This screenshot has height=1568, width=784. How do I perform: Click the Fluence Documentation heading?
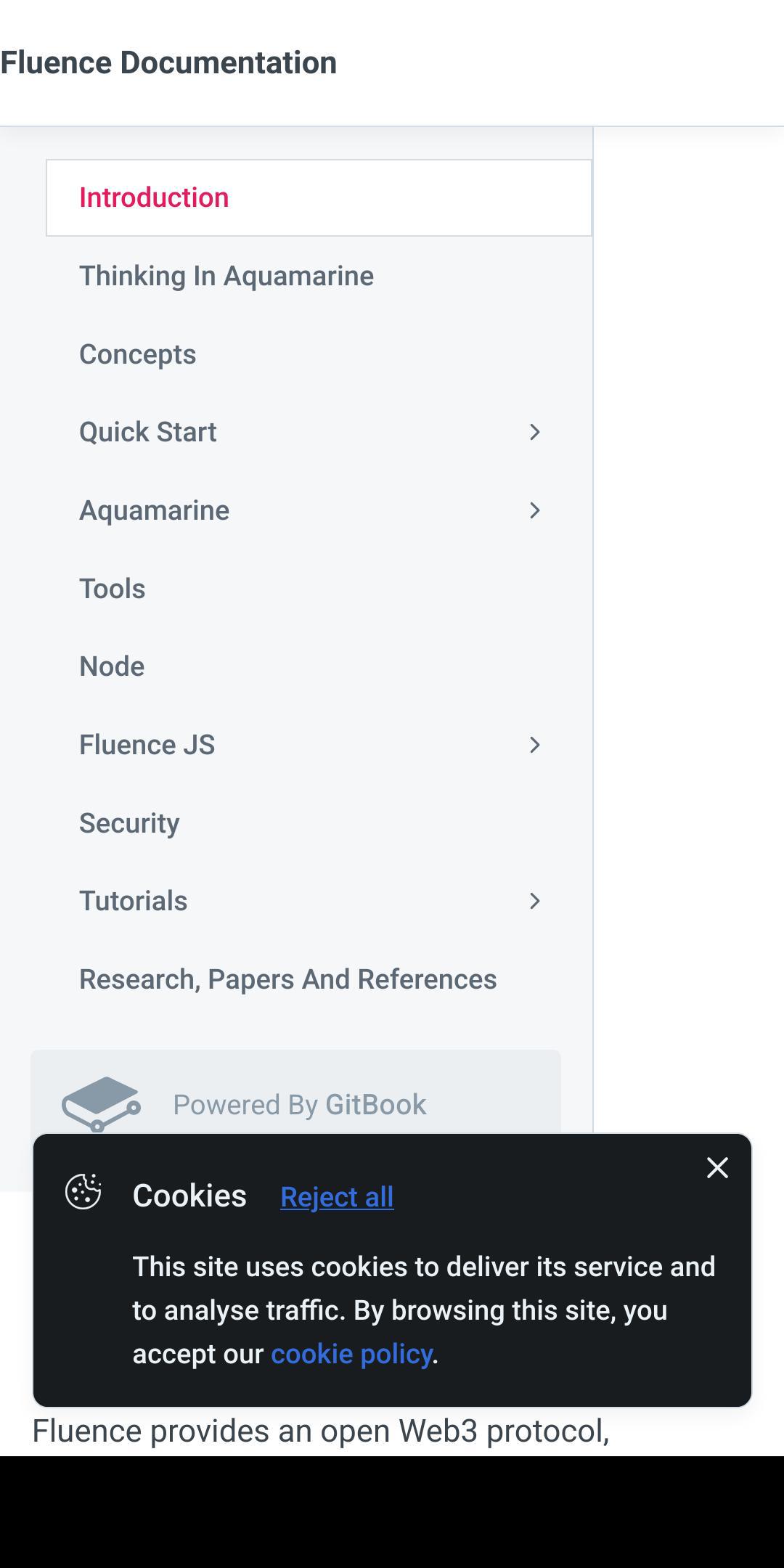point(168,62)
